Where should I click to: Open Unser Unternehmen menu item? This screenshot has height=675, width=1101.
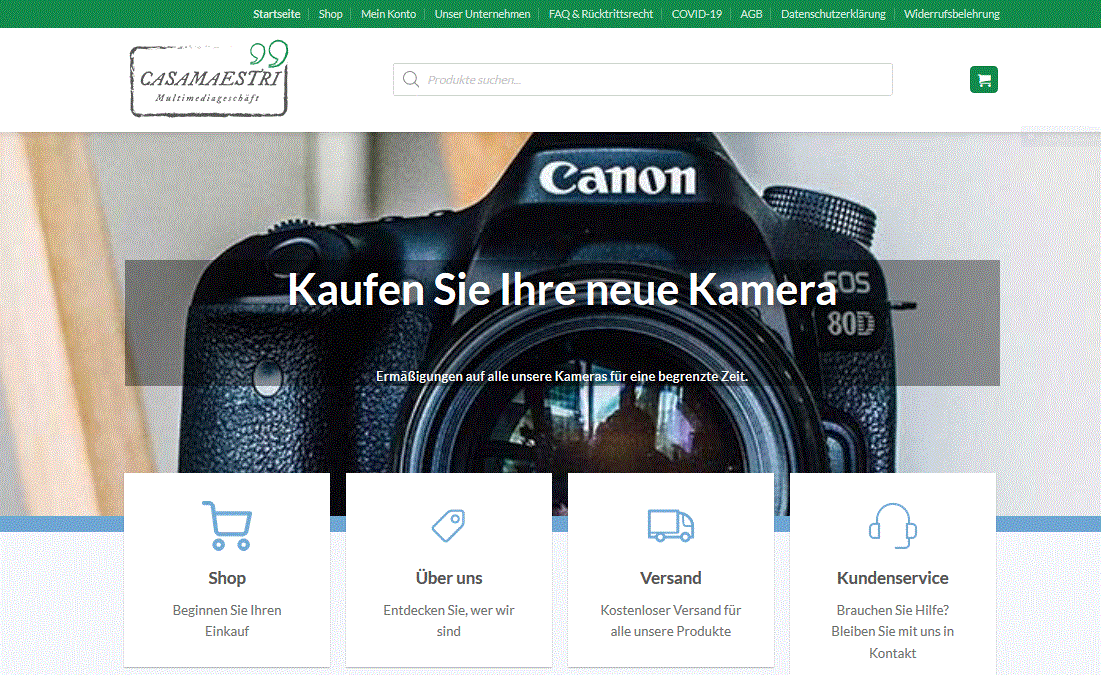point(482,14)
